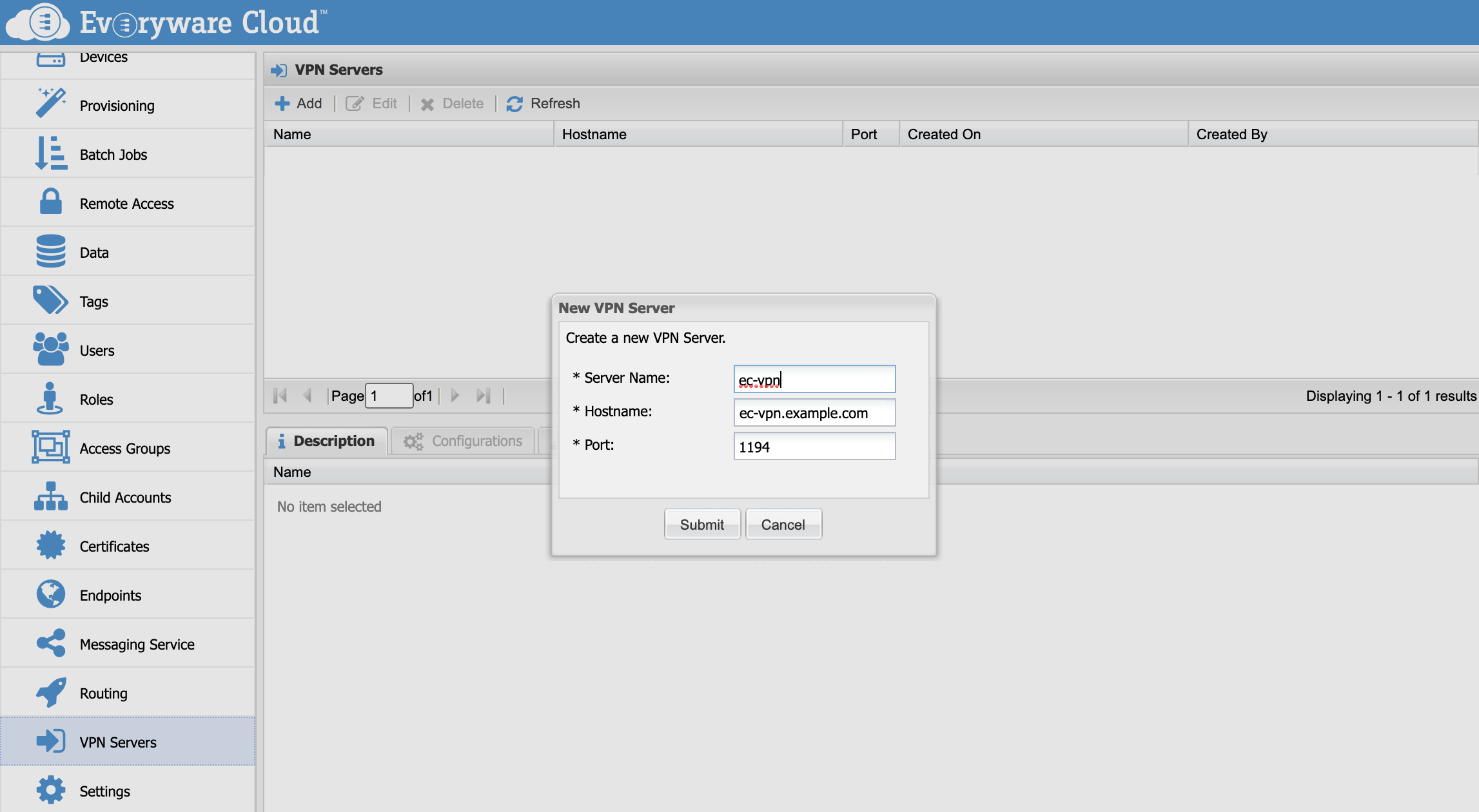Click the Delete toolbar button label
Image resolution: width=1479 pixels, height=812 pixels.
pos(463,104)
